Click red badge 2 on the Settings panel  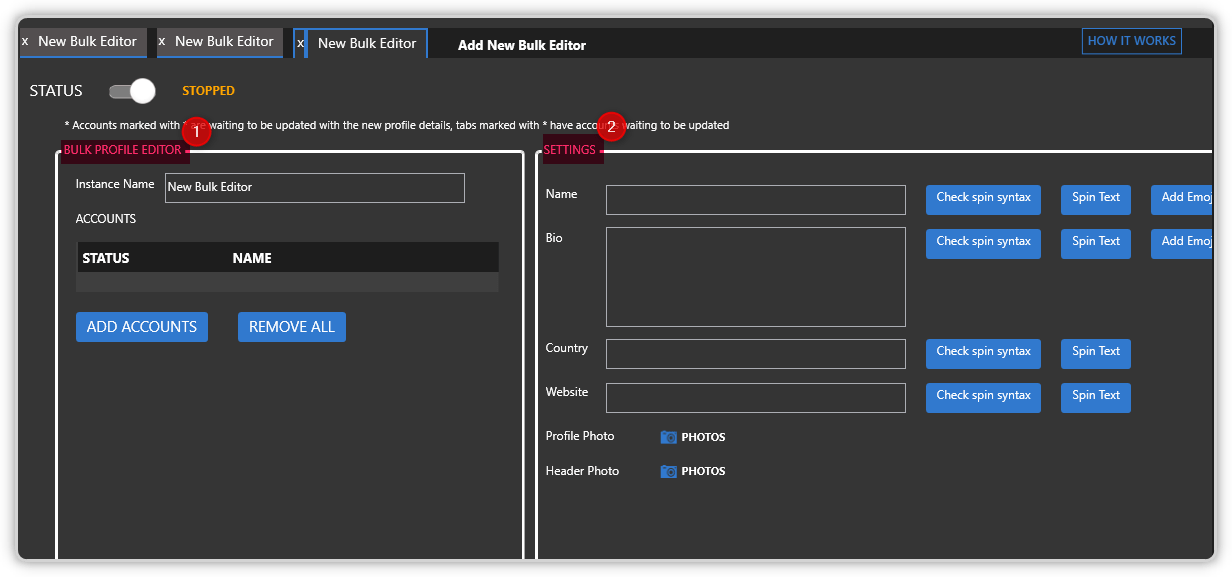point(611,127)
